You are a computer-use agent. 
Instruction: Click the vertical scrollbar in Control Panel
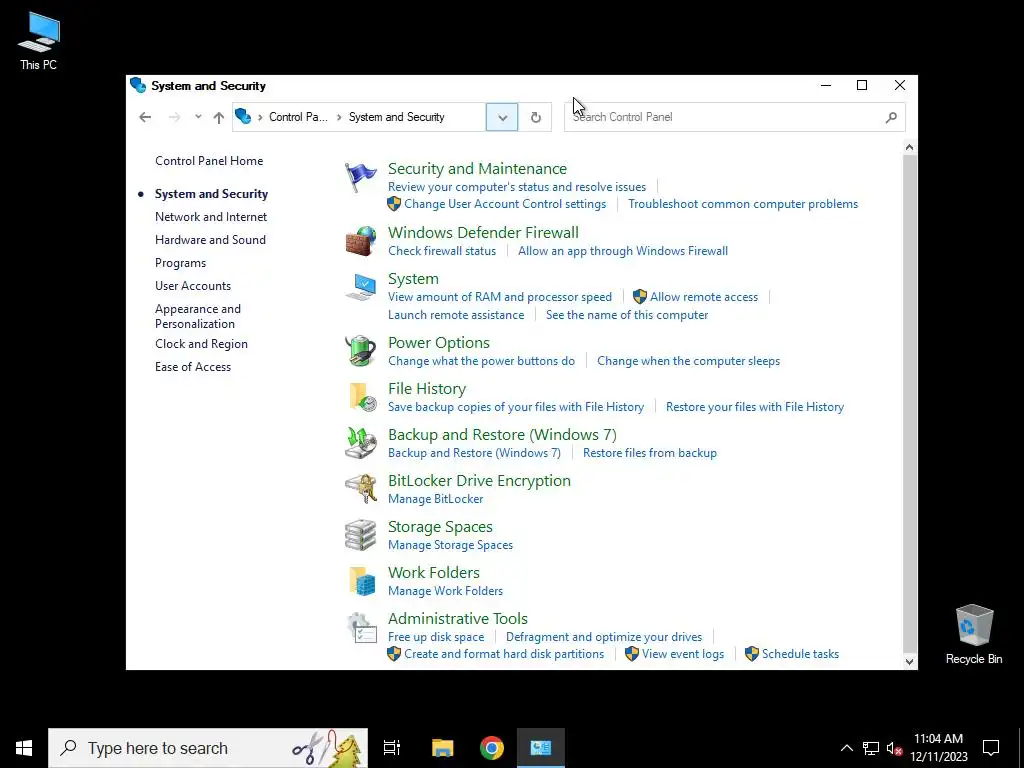(909, 403)
